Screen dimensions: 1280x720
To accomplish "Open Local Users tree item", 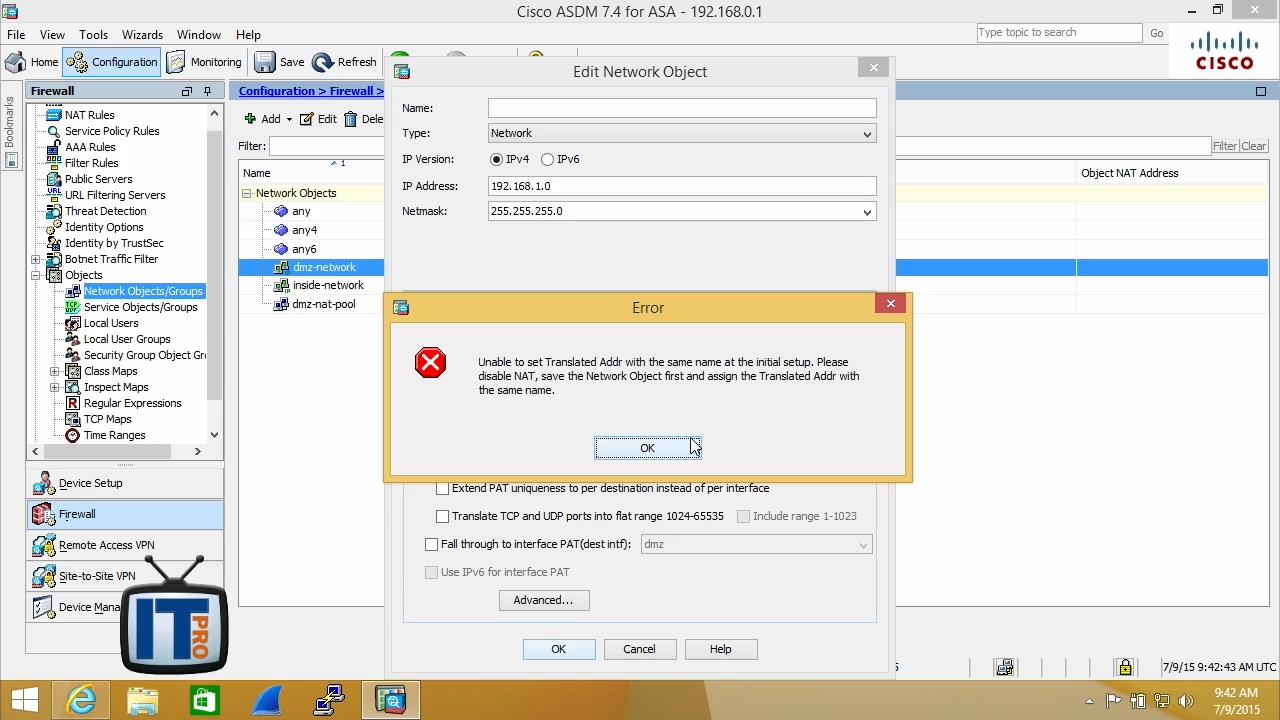I will click(x=111, y=323).
